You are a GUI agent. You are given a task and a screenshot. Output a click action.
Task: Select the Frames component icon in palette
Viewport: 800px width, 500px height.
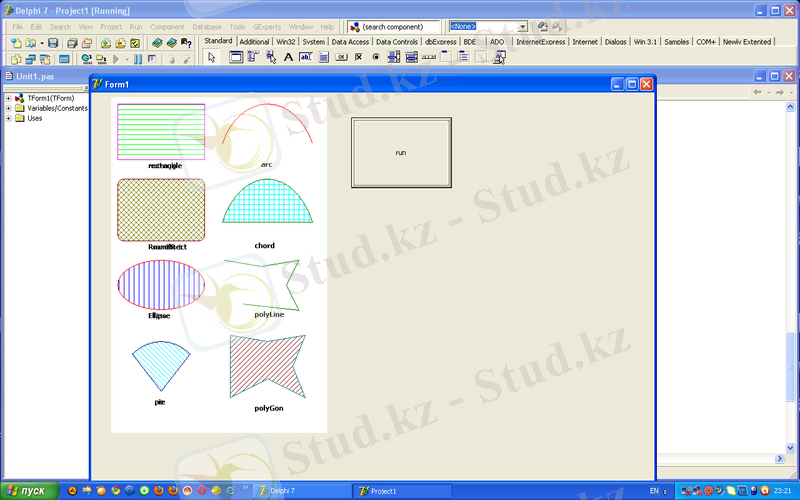236,57
